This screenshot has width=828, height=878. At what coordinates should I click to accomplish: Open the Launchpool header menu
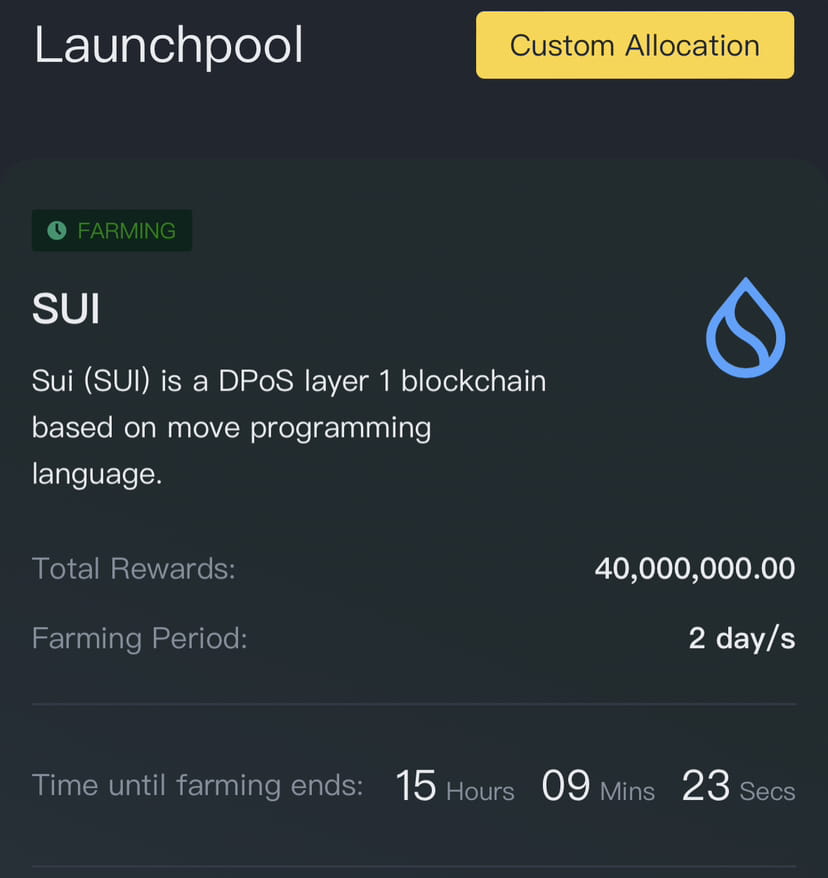pyautogui.click(x=168, y=45)
